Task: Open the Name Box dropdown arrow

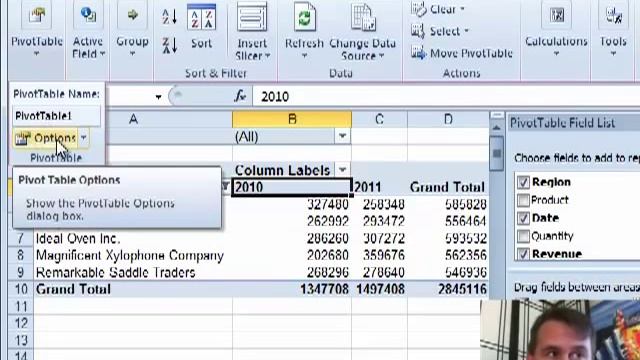Action: pos(158,97)
